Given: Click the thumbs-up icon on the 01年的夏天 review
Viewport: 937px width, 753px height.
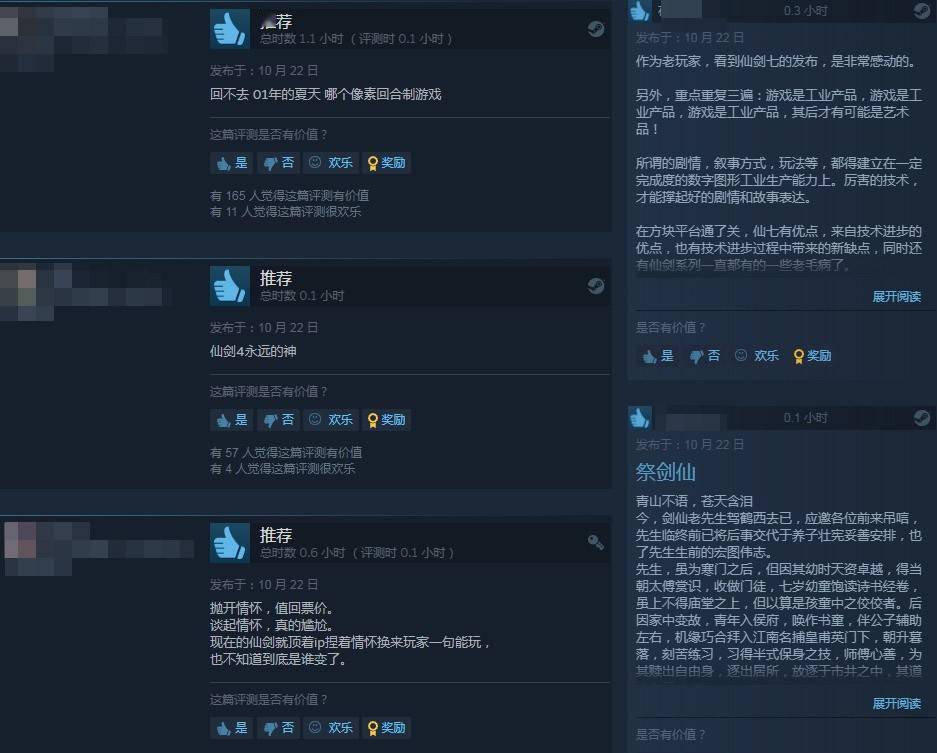Looking at the screenshot, I should [230, 29].
